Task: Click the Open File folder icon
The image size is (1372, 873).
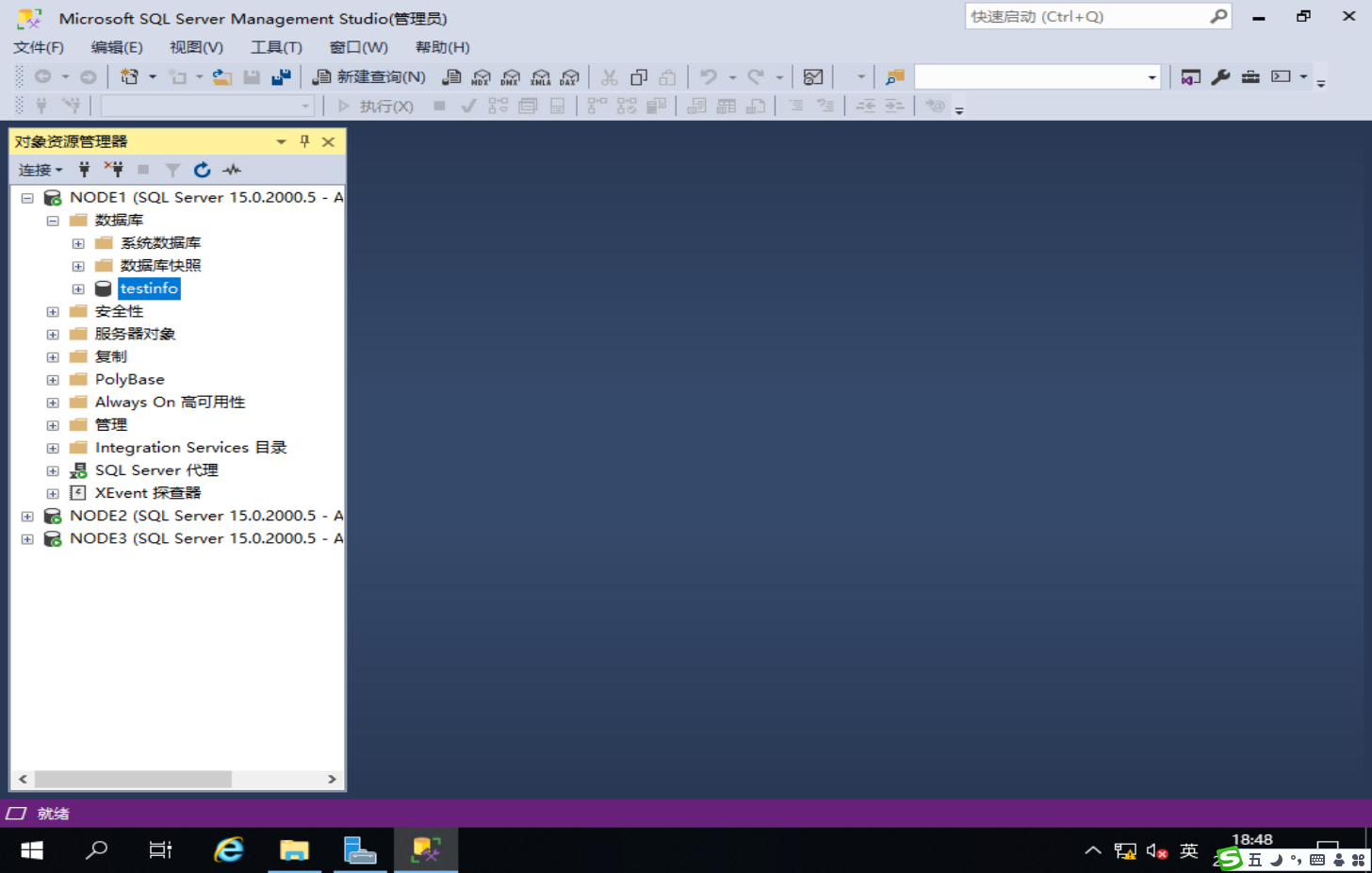Action: click(x=221, y=77)
